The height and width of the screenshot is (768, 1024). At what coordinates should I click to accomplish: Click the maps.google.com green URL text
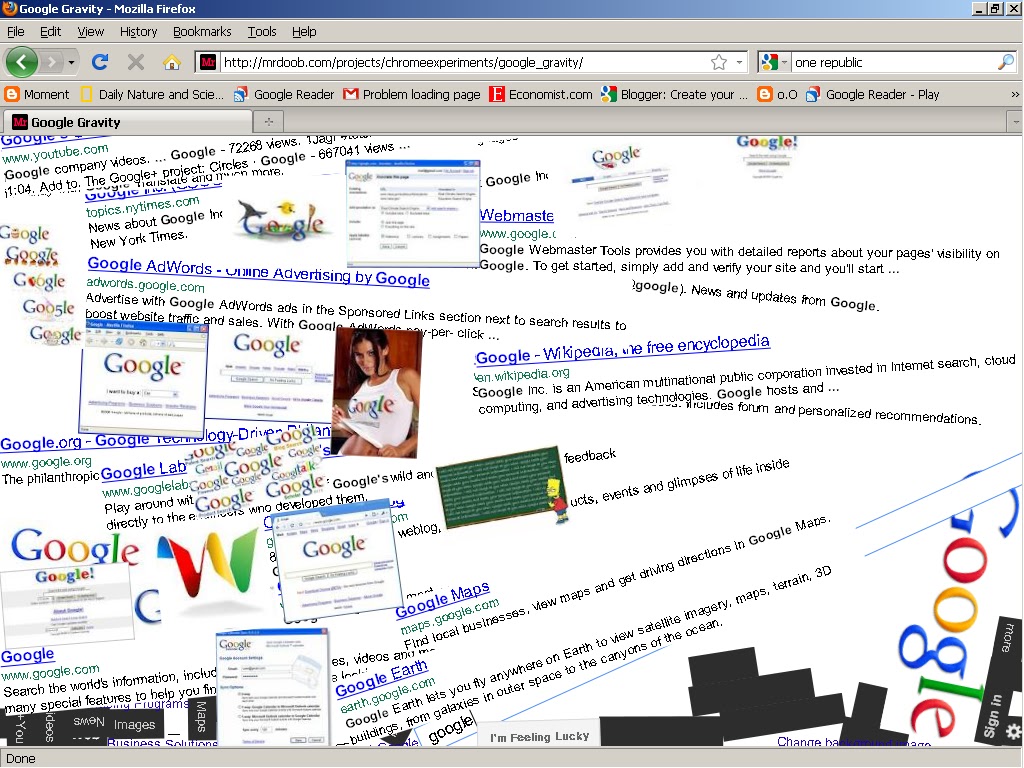click(x=450, y=616)
